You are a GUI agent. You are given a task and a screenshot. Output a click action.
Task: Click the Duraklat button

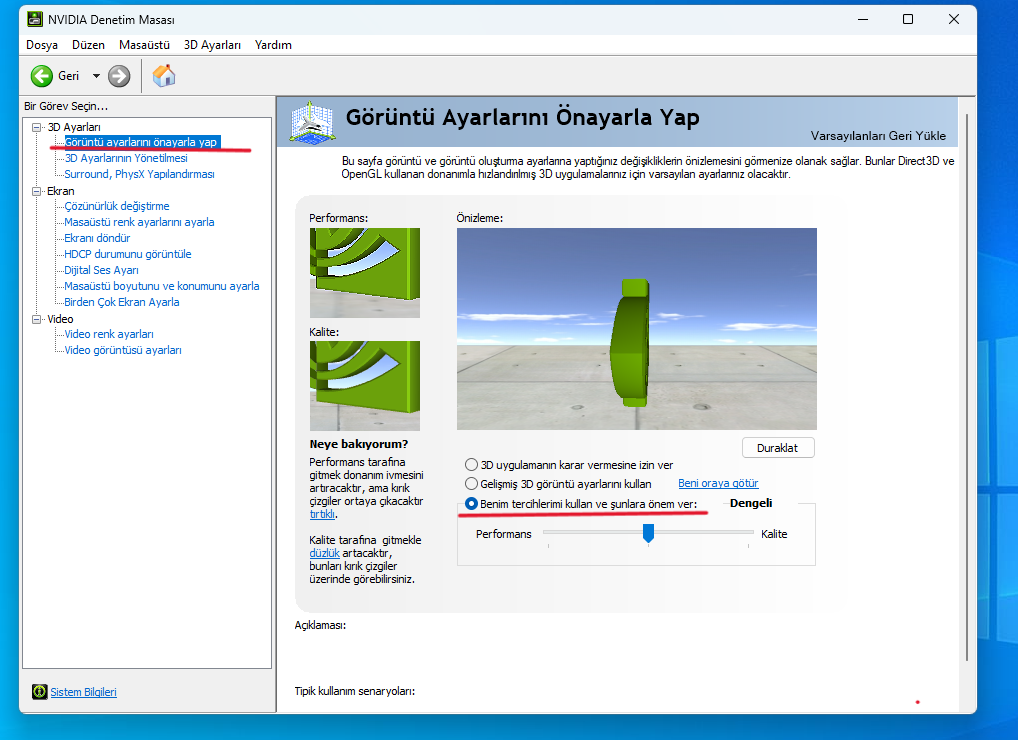[x=778, y=448]
